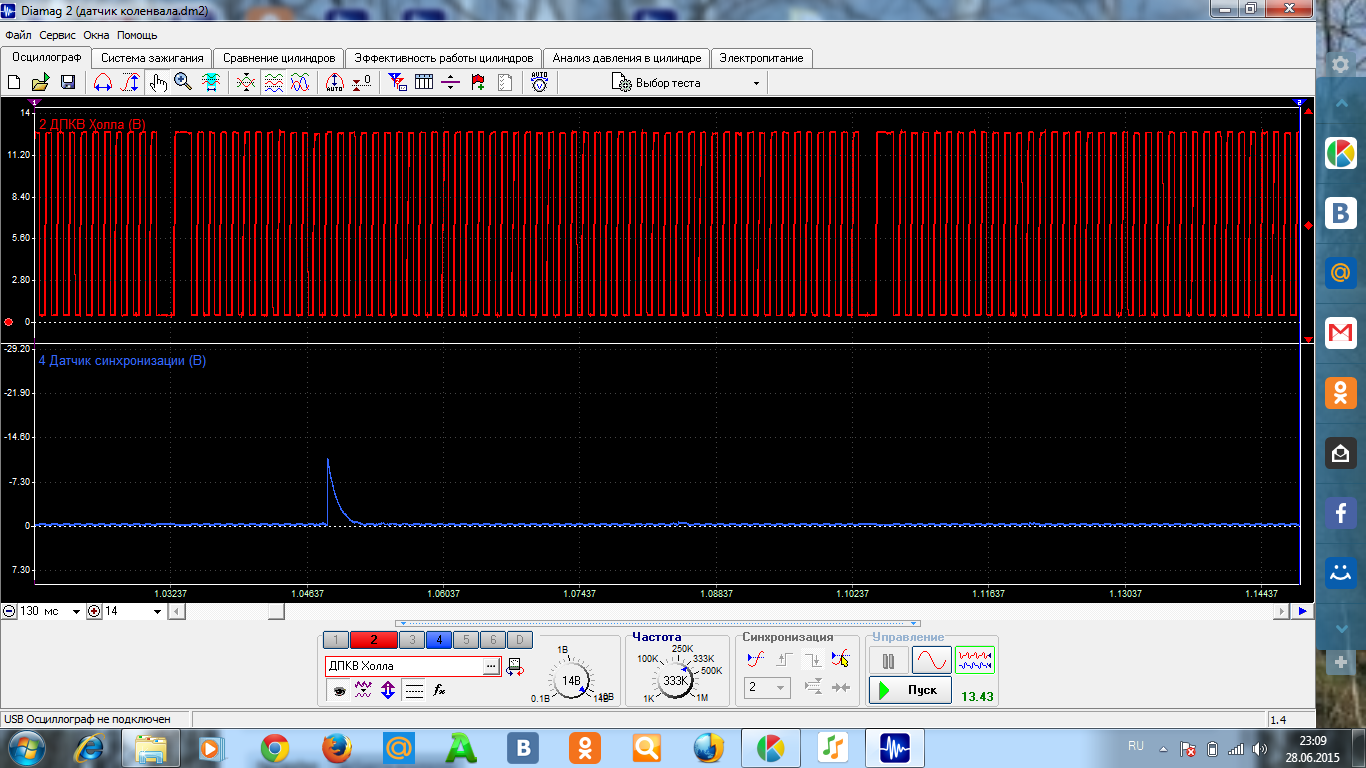
Task: Open Google Chrome from the taskbar
Action: pos(275,747)
